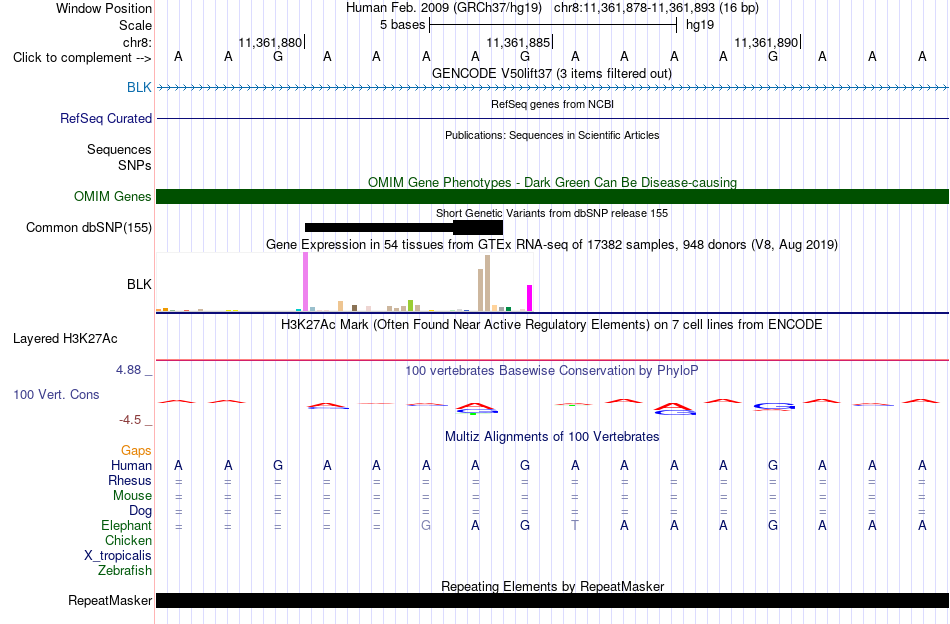This screenshot has width=950, height=624.
Task: Click the 11,361,880 position label
Action: click(x=270, y=42)
